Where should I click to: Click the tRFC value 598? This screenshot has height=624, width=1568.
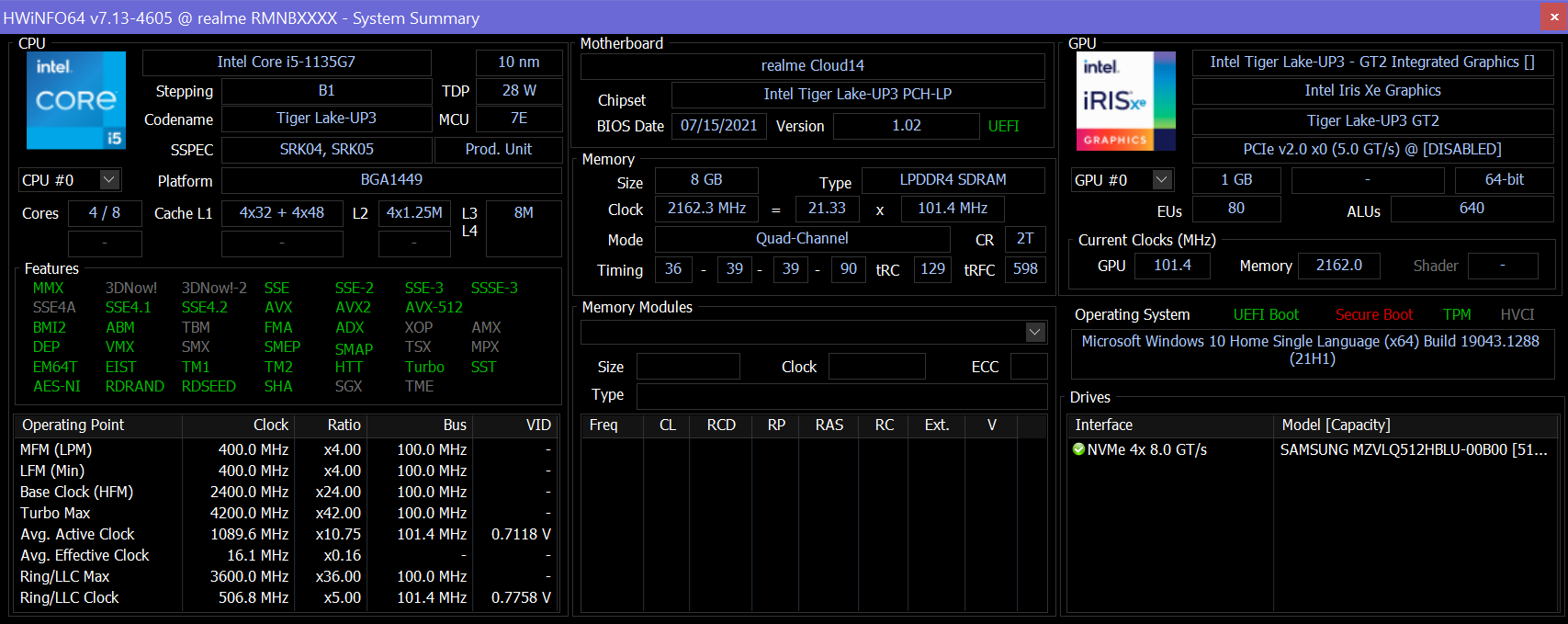pos(1025,269)
